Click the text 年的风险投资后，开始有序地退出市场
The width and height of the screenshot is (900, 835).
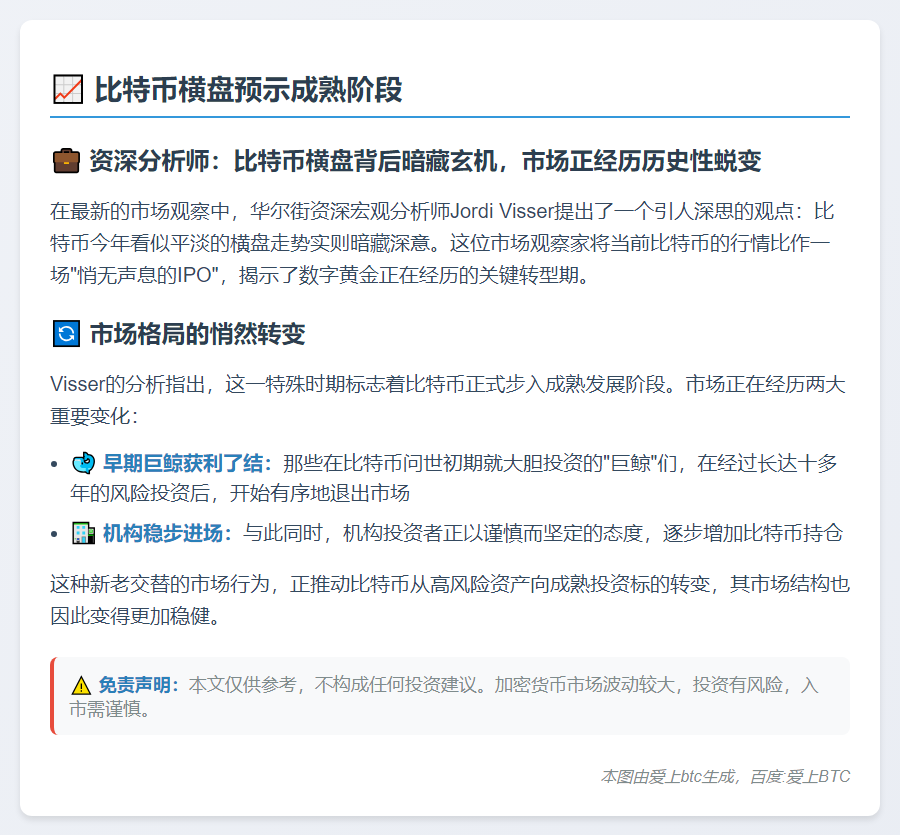[x=240, y=493]
